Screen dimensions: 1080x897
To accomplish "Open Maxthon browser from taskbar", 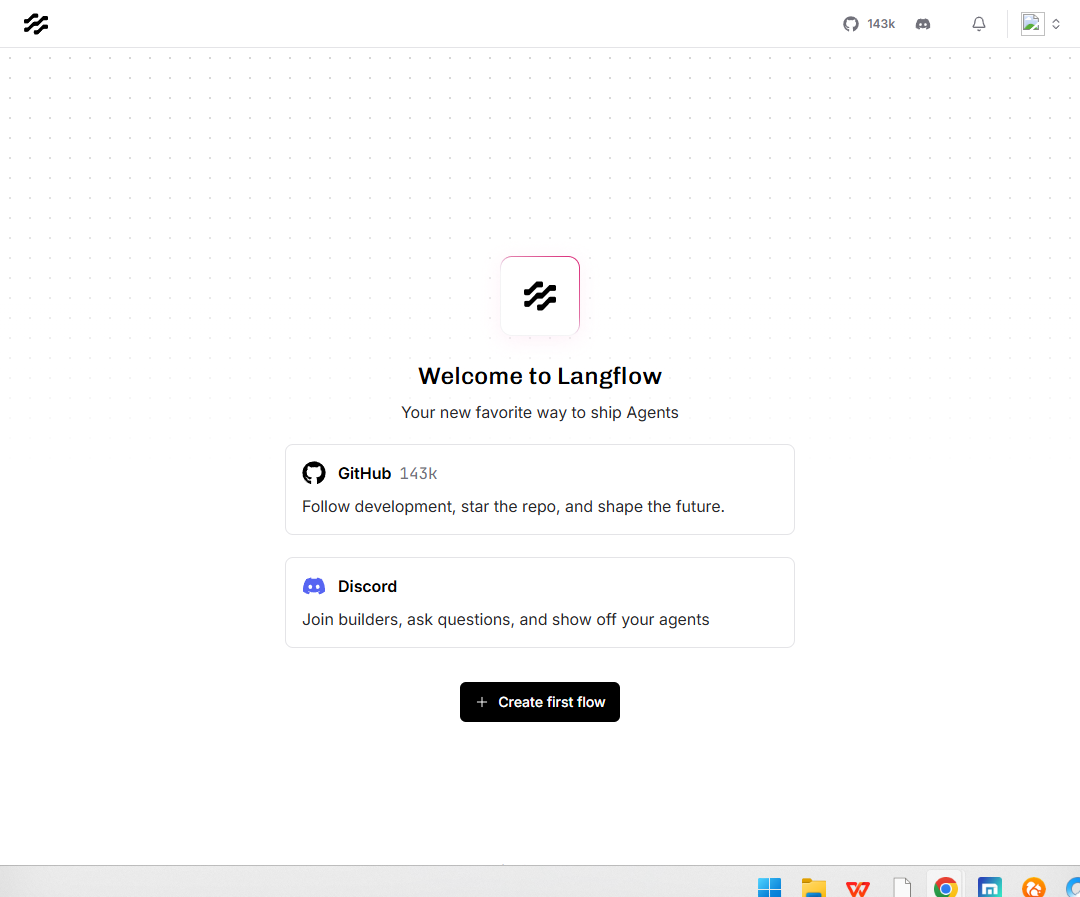I will 990,887.
